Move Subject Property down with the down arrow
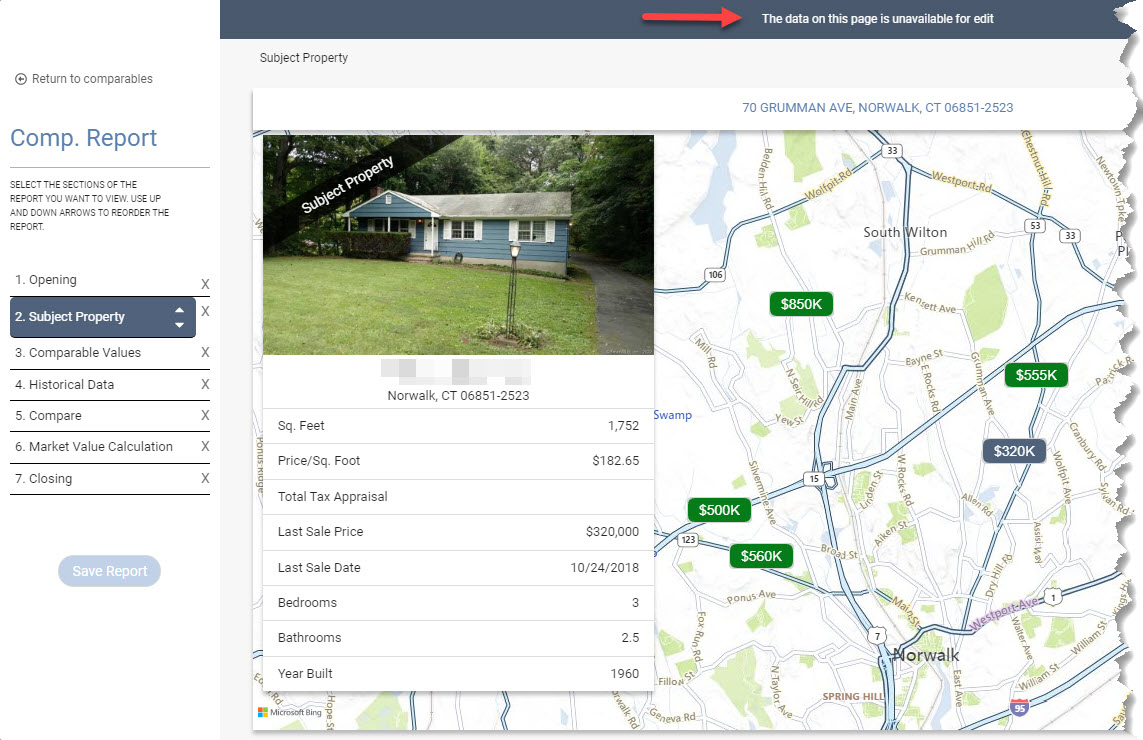 (x=179, y=325)
